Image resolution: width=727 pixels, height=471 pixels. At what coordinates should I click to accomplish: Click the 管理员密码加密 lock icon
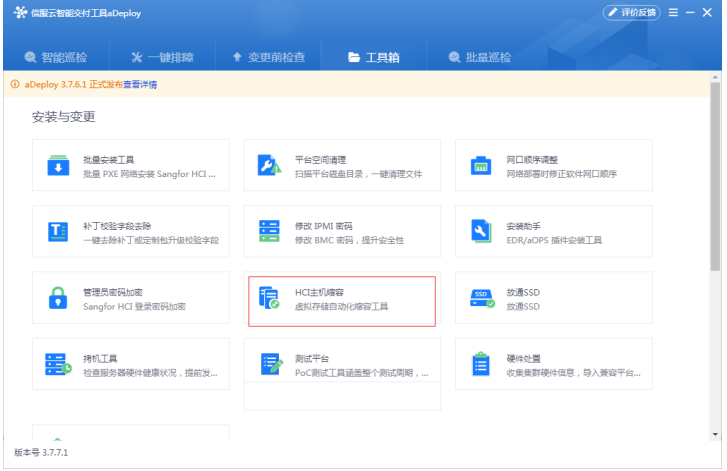[x=58, y=298]
